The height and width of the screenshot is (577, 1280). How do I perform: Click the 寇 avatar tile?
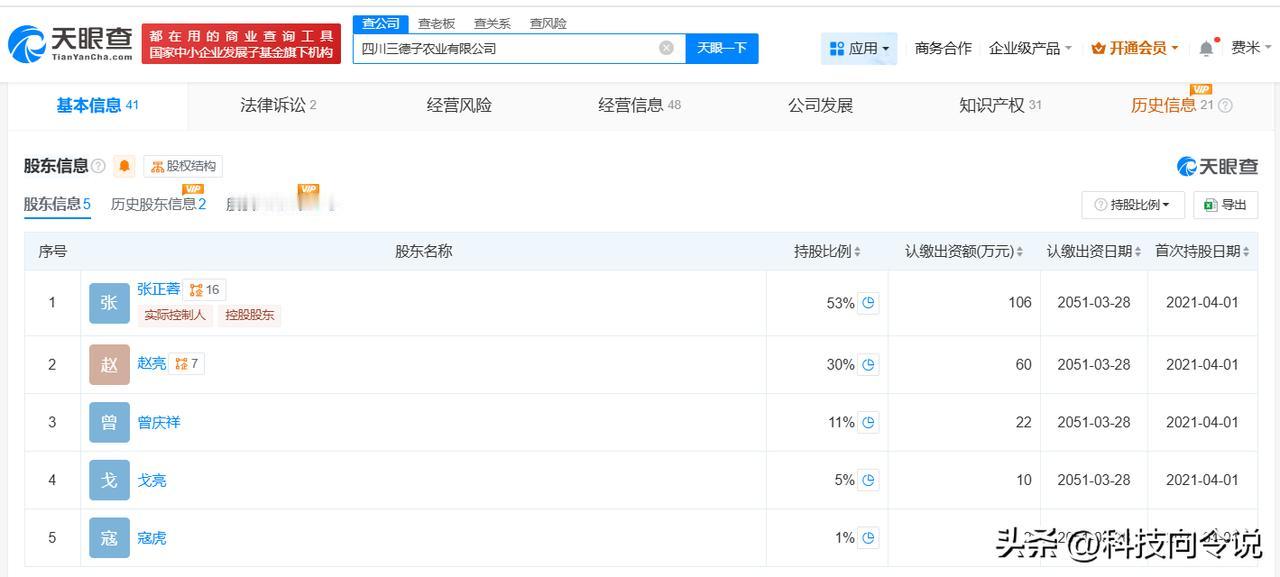[x=109, y=538]
